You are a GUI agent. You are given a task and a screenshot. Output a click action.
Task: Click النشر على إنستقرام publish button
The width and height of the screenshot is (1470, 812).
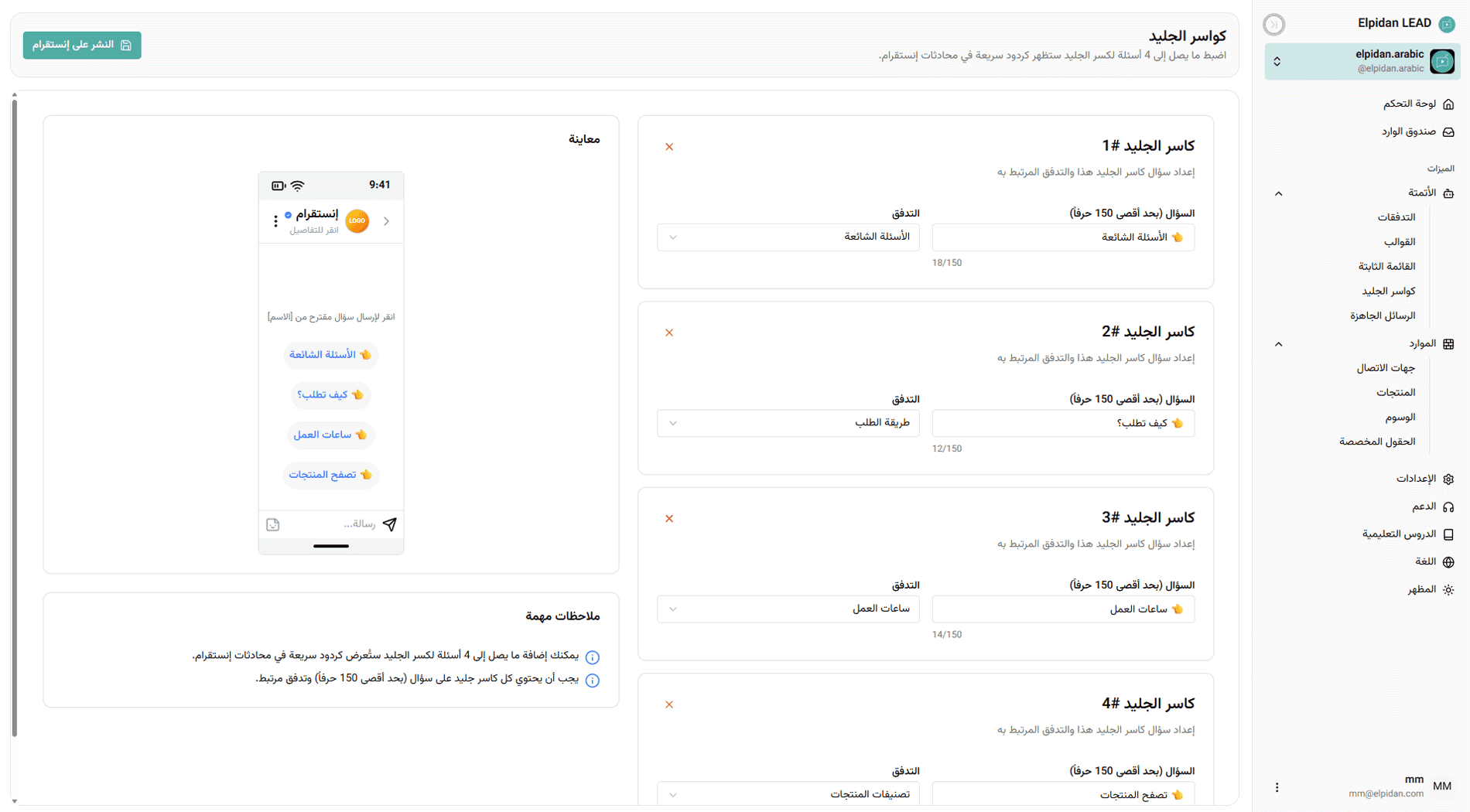[x=82, y=45]
